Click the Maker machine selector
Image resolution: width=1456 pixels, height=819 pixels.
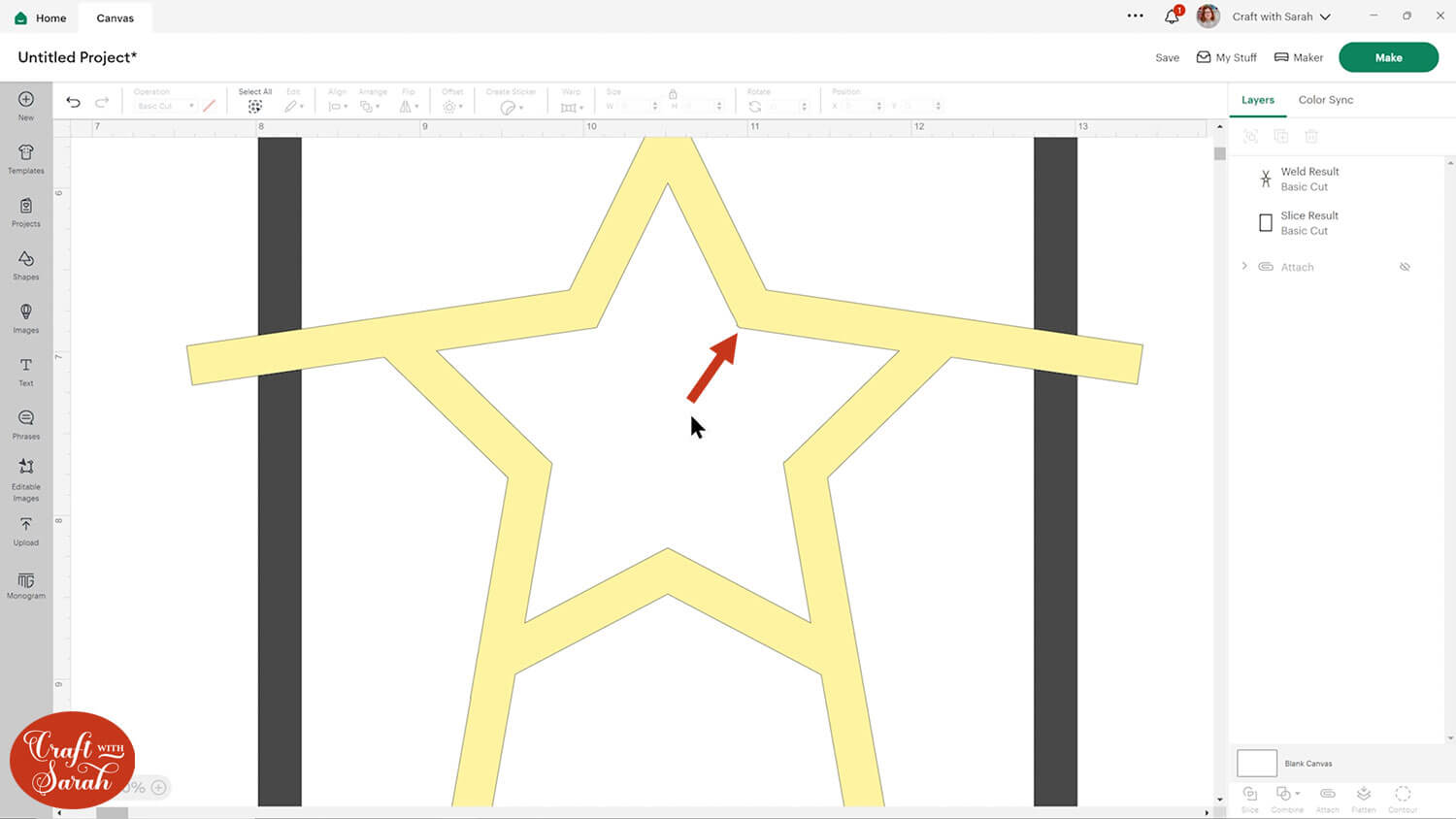(x=1299, y=57)
